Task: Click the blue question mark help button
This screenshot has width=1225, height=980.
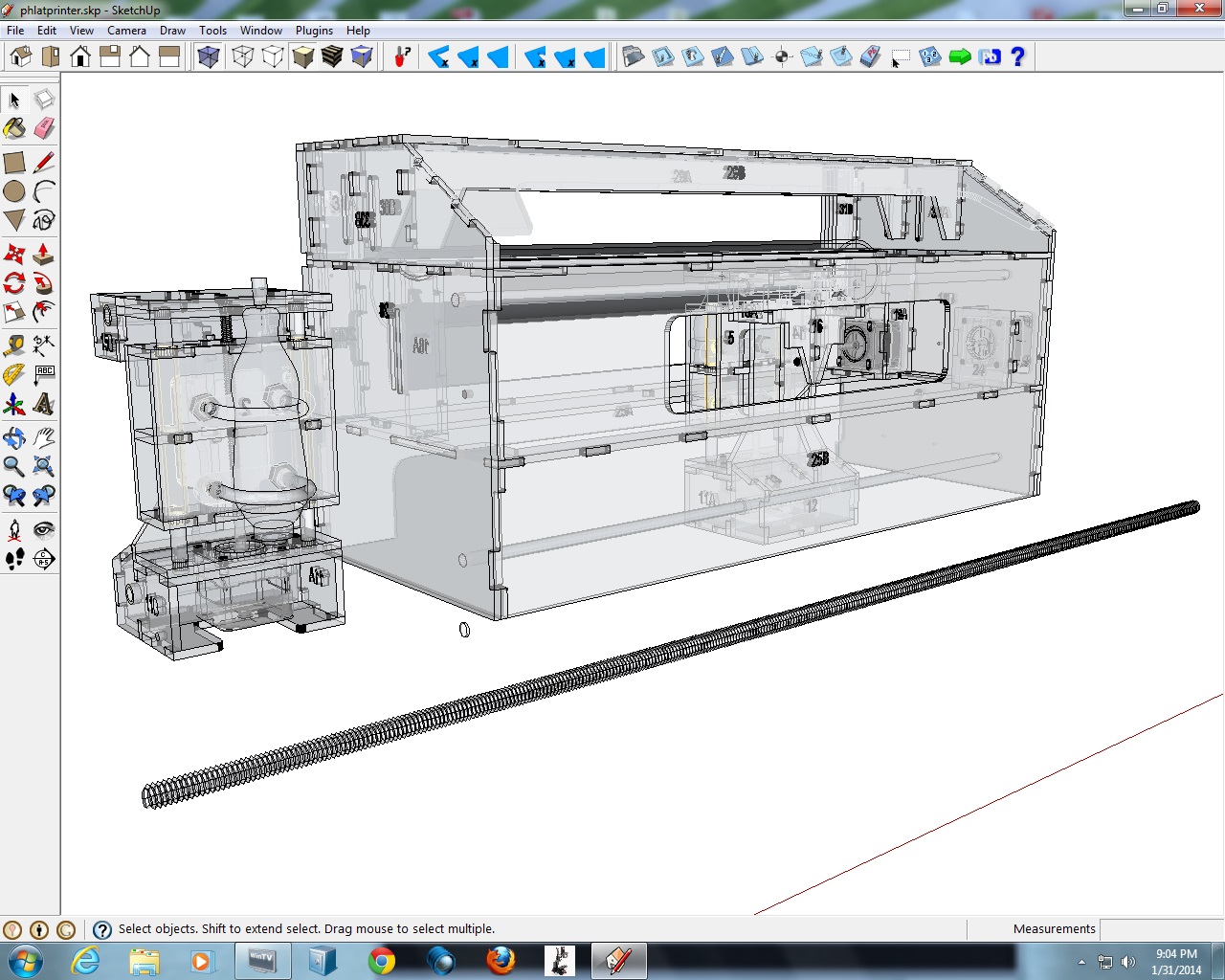Action: pyautogui.click(x=1018, y=57)
